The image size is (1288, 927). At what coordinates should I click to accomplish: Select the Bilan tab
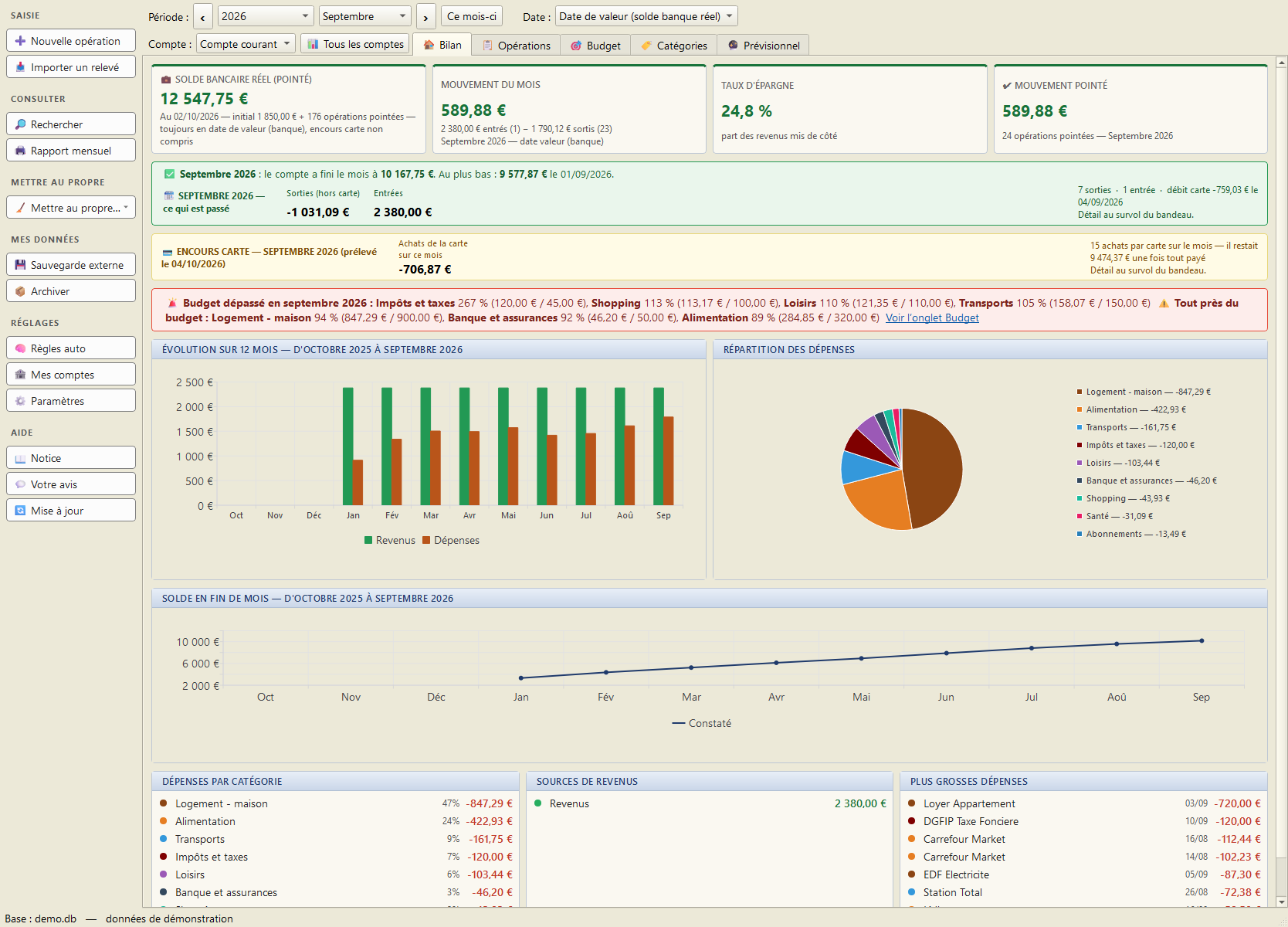[x=442, y=45]
